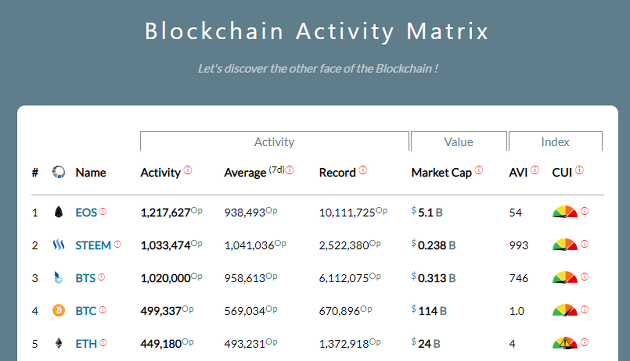The image size is (630, 361).
Task: Click info icon next to EOS name
Action: [103, 211]
